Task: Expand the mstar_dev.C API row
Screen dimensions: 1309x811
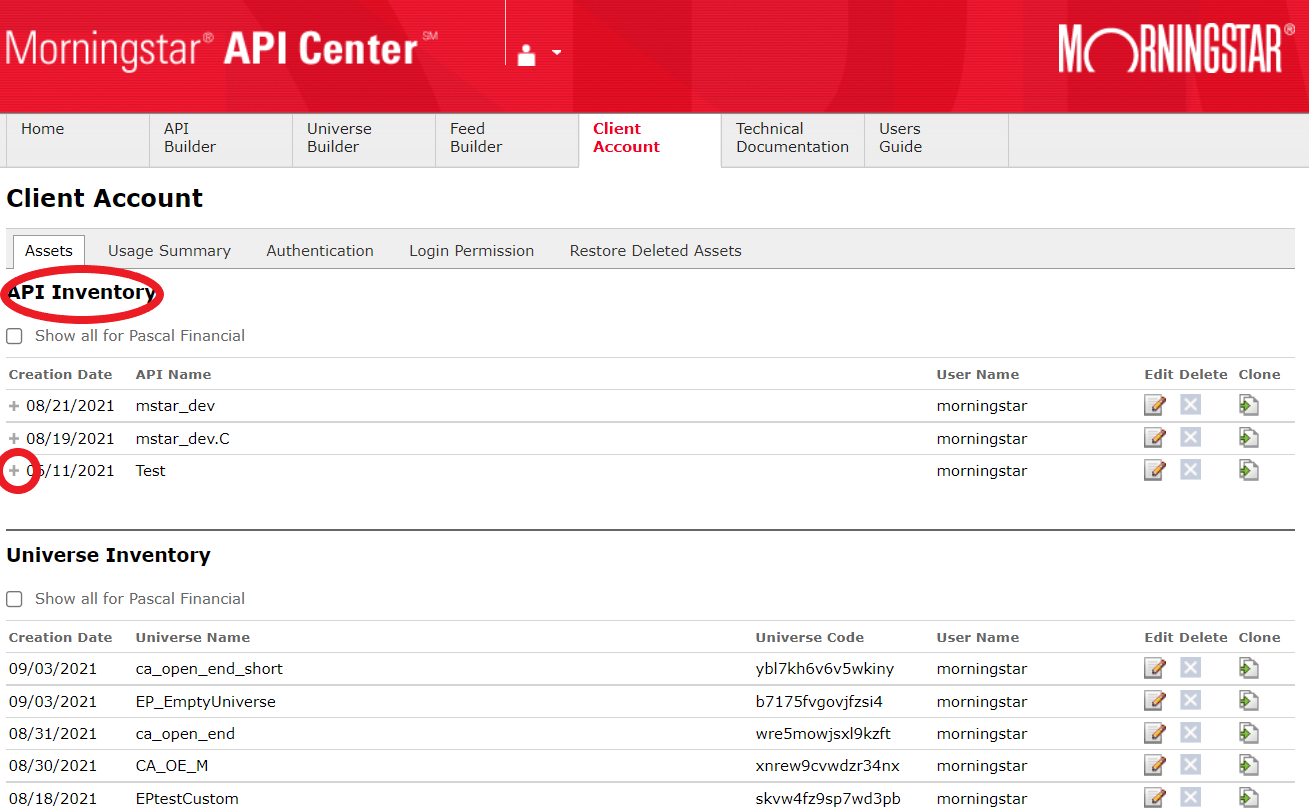Action: coord(14,439)
